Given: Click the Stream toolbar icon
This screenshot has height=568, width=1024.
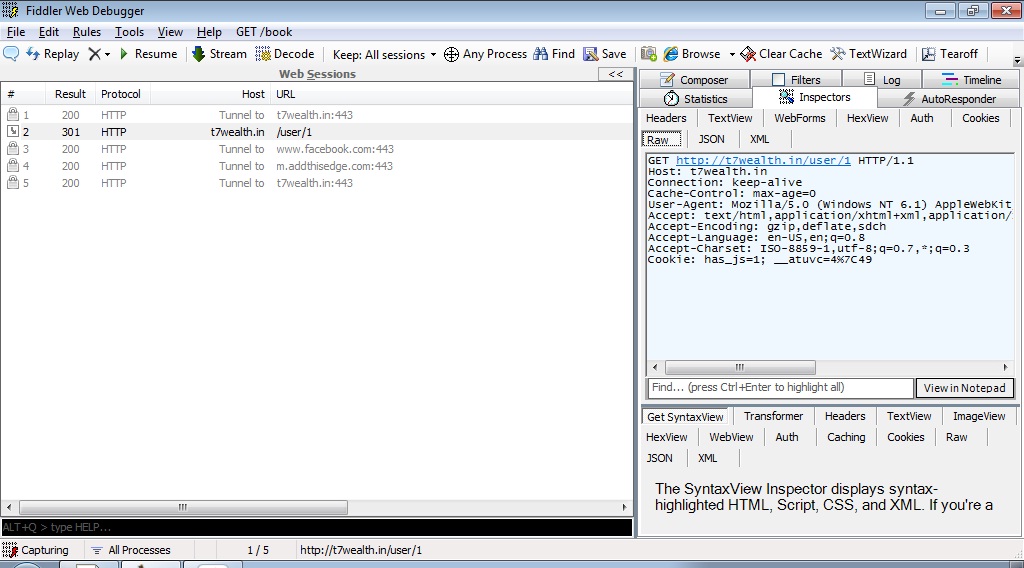Looking at the screenshot, I should [199, 54].
